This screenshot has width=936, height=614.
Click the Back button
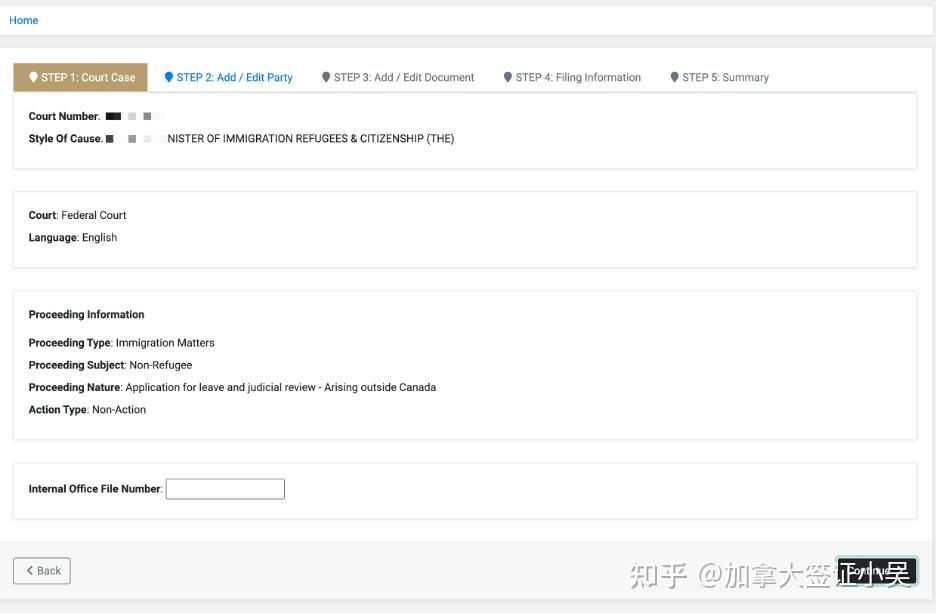(x=42, y=571)
